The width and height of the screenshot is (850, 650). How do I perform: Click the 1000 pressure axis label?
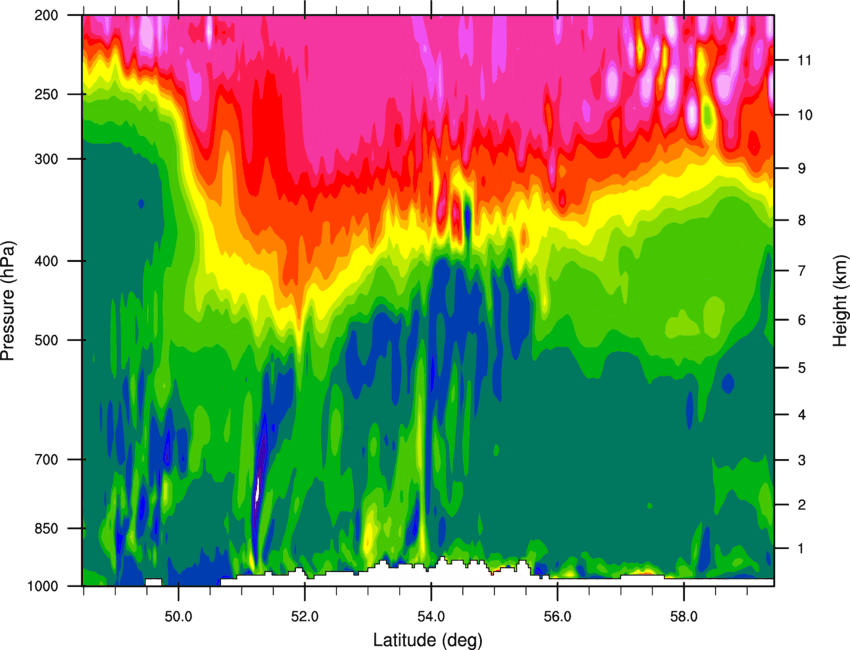point(43,586)
